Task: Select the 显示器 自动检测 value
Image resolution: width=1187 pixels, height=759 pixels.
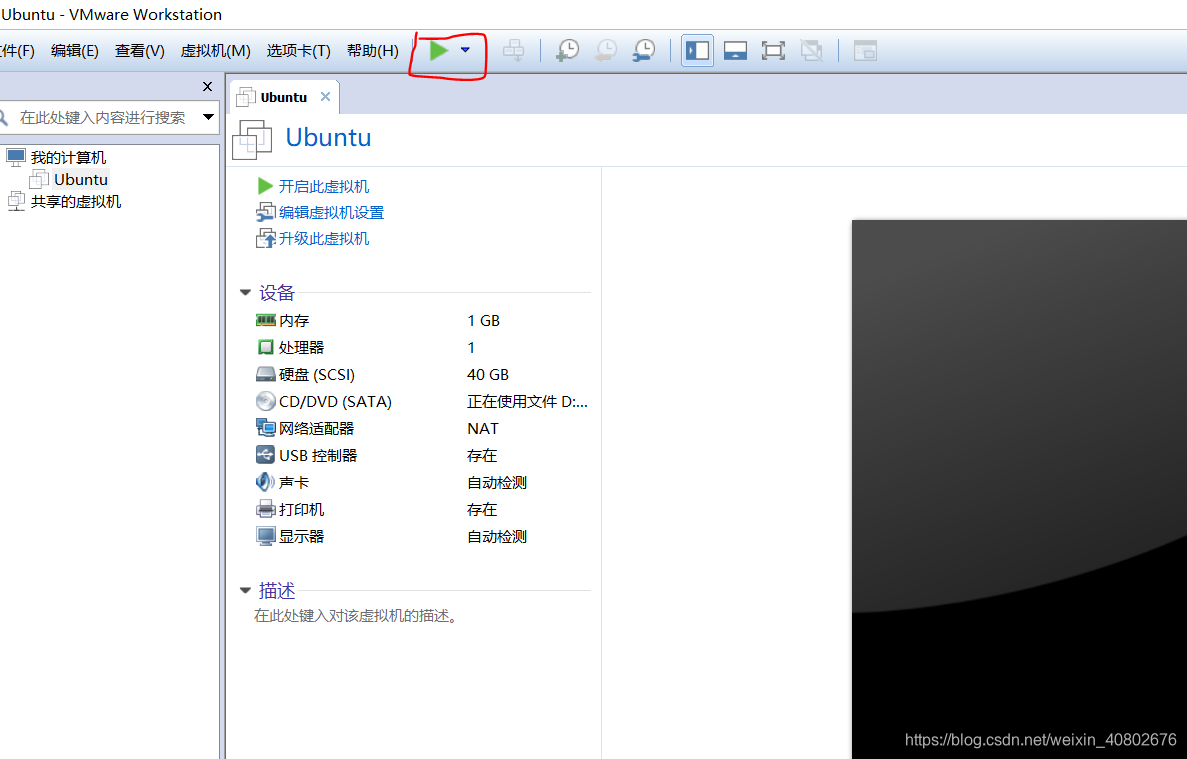Action: tap(497, 537)
